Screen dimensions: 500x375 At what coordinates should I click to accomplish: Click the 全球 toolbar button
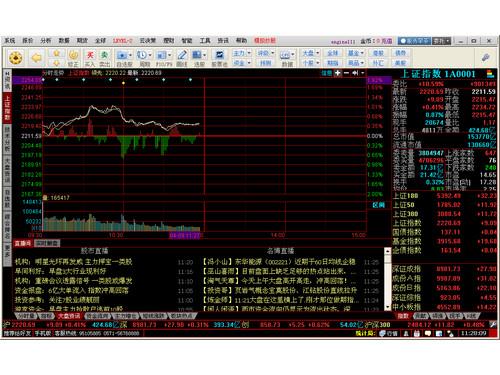[333, 53]
